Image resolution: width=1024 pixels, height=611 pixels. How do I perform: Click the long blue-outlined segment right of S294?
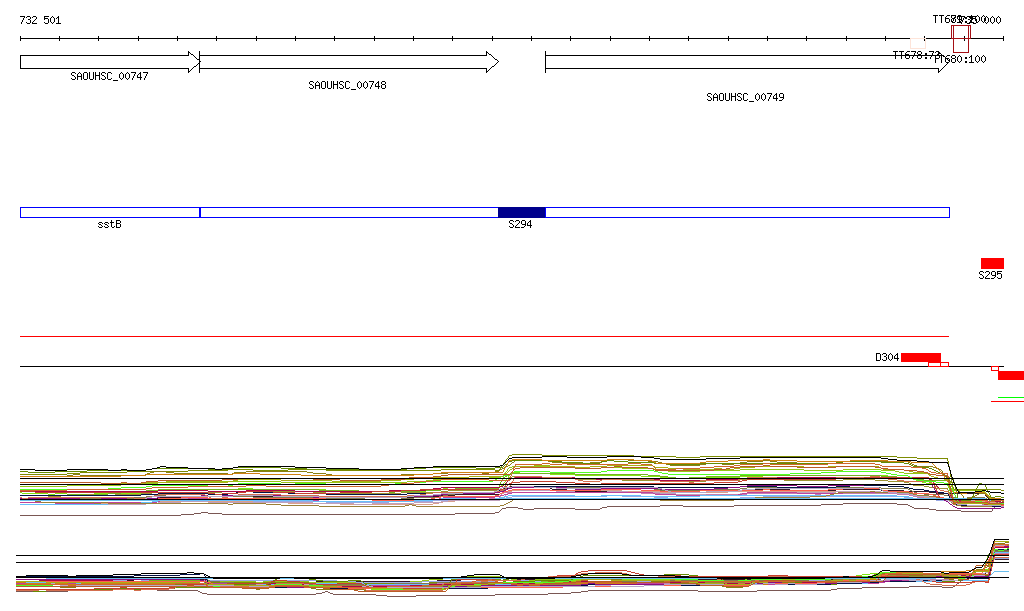click(x=747, y=212)
